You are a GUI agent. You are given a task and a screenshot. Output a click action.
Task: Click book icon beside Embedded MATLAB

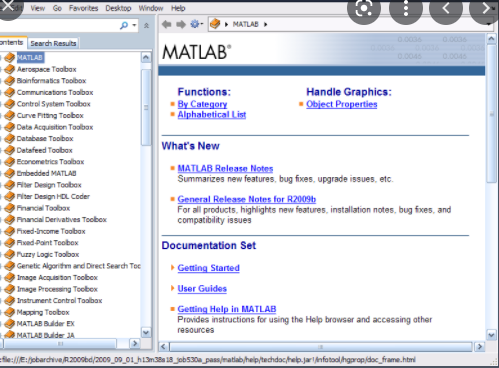pos(10,173)
